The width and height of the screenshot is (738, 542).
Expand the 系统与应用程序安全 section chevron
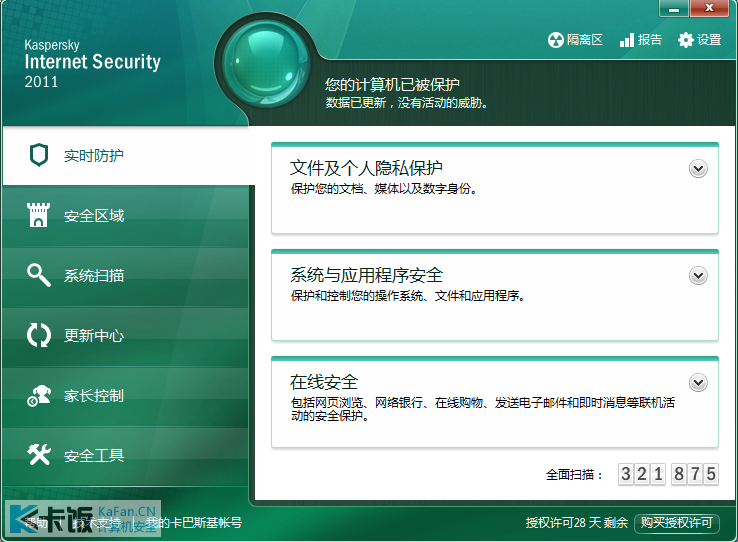tap(698, 276)
